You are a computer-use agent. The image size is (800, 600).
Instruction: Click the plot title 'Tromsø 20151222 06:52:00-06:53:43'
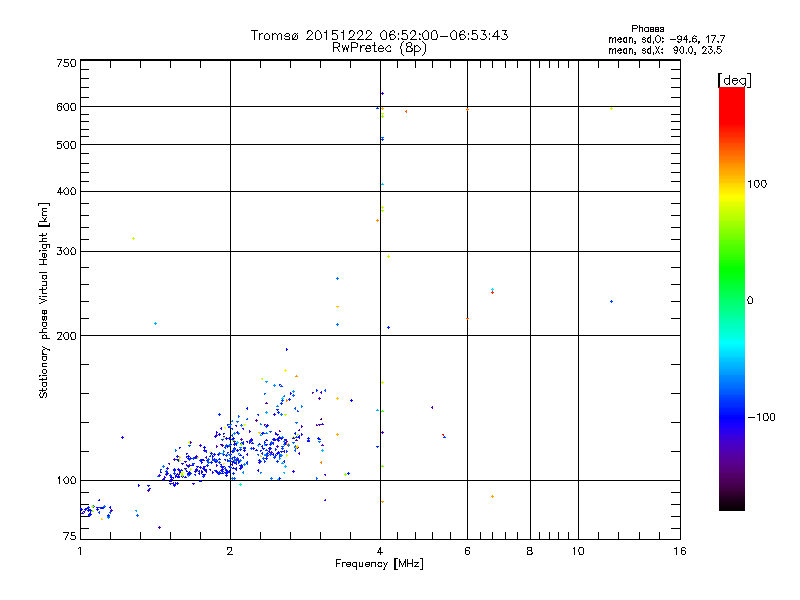click(x=379, y=35)
